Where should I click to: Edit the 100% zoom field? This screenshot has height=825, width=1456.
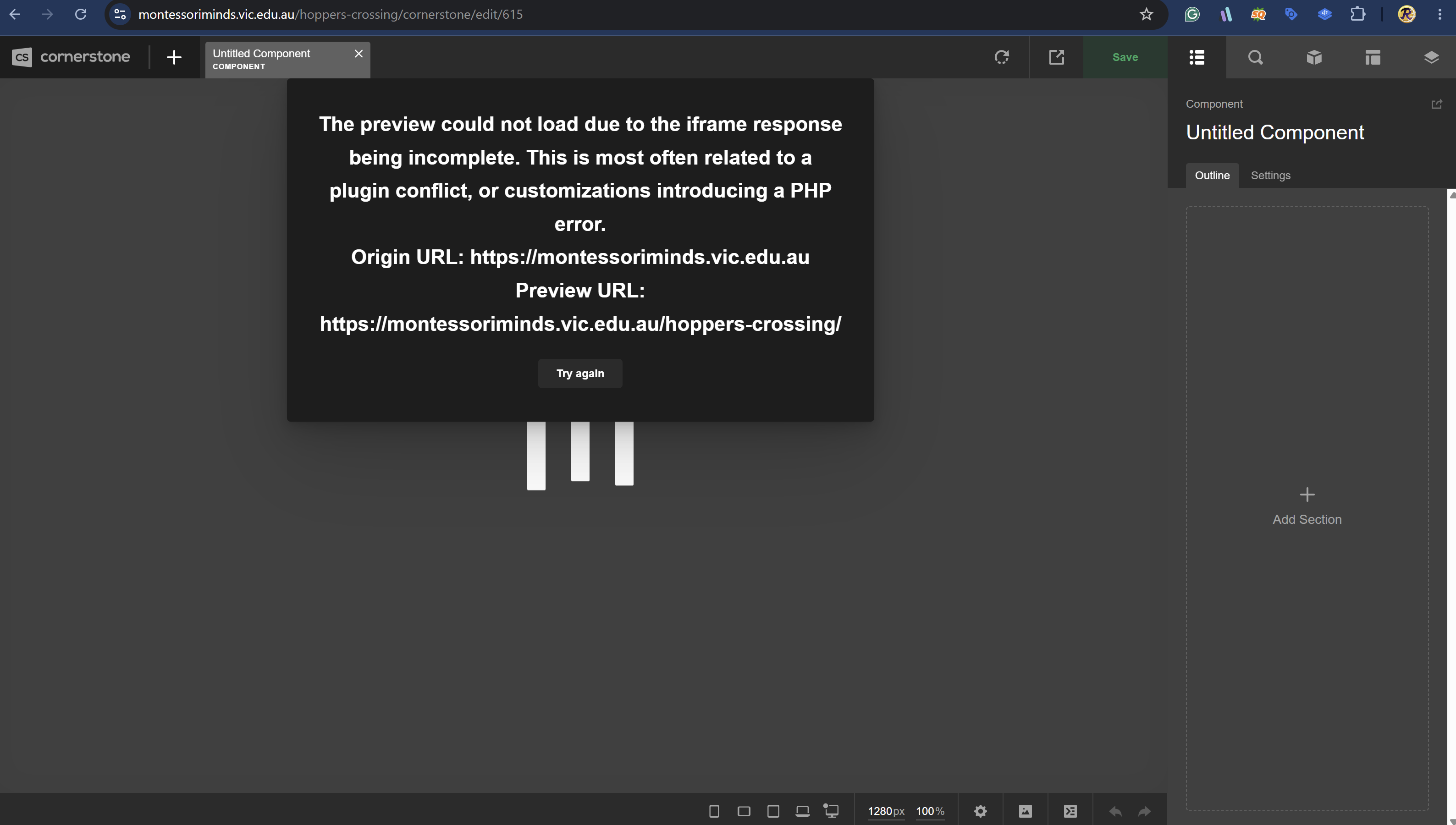tap(930, 811)
